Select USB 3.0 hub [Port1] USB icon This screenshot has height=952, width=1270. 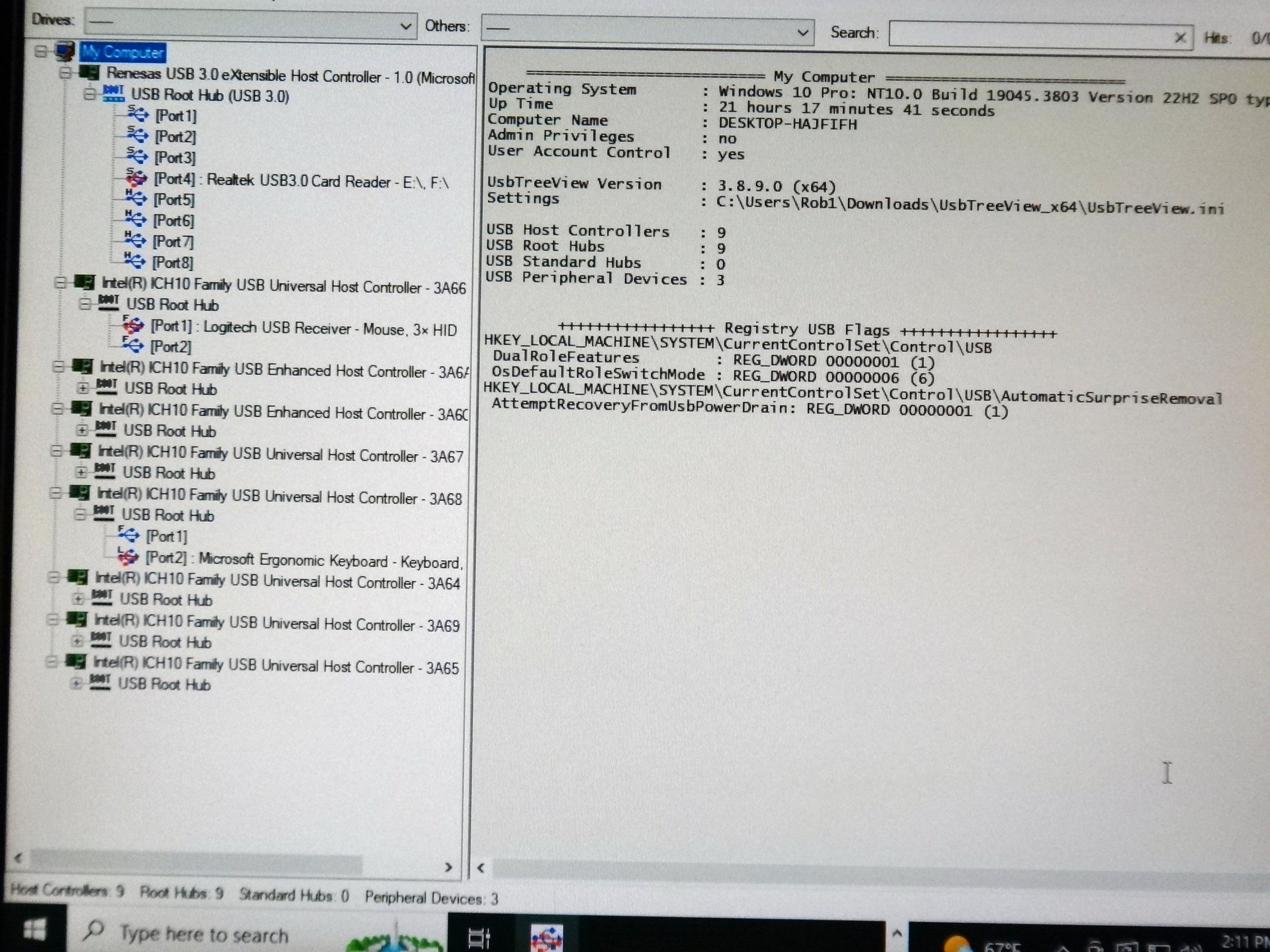tap(138, 114)
